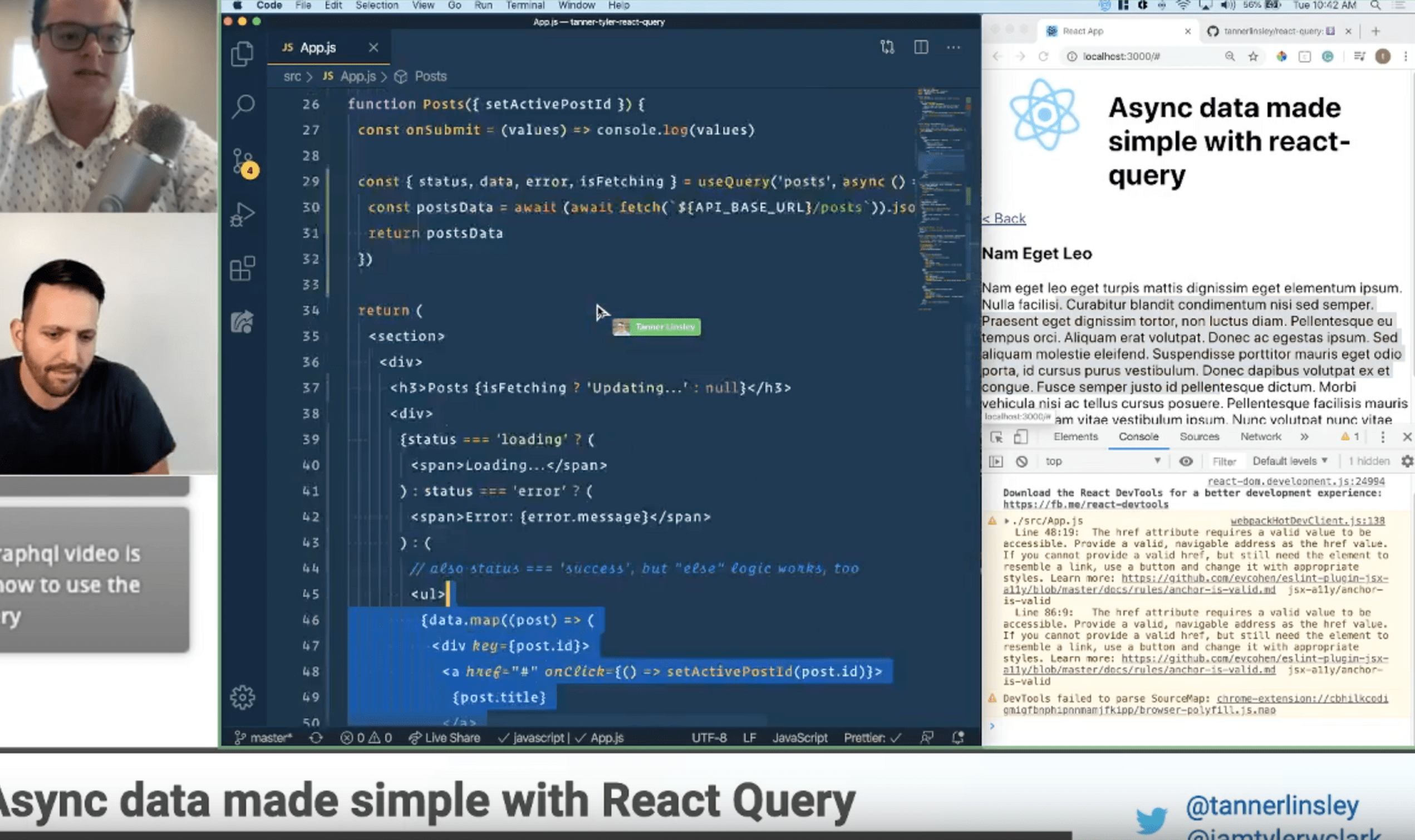Click the Split Editor icon
Screen dimensions: 1415x840
(921, 47)
